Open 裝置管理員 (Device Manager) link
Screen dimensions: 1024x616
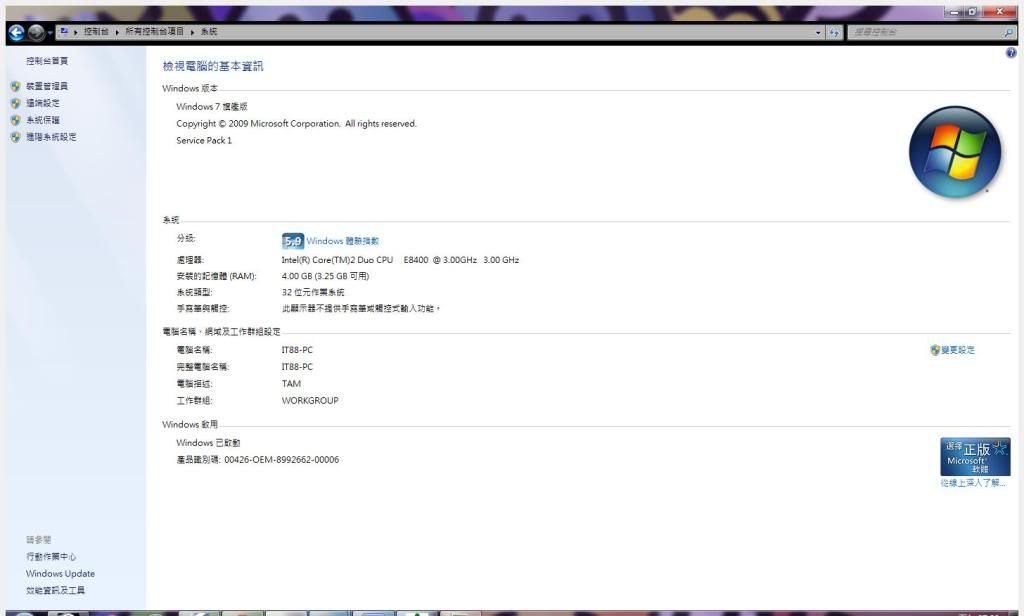tap(47, 86)
